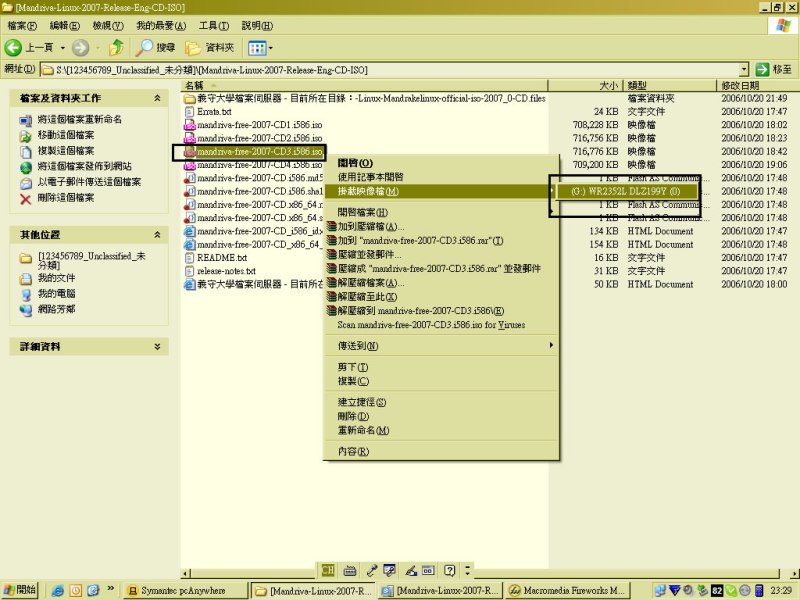Click the 移至 Go button
The image size is (800, 600).
[x=773, y=69]
